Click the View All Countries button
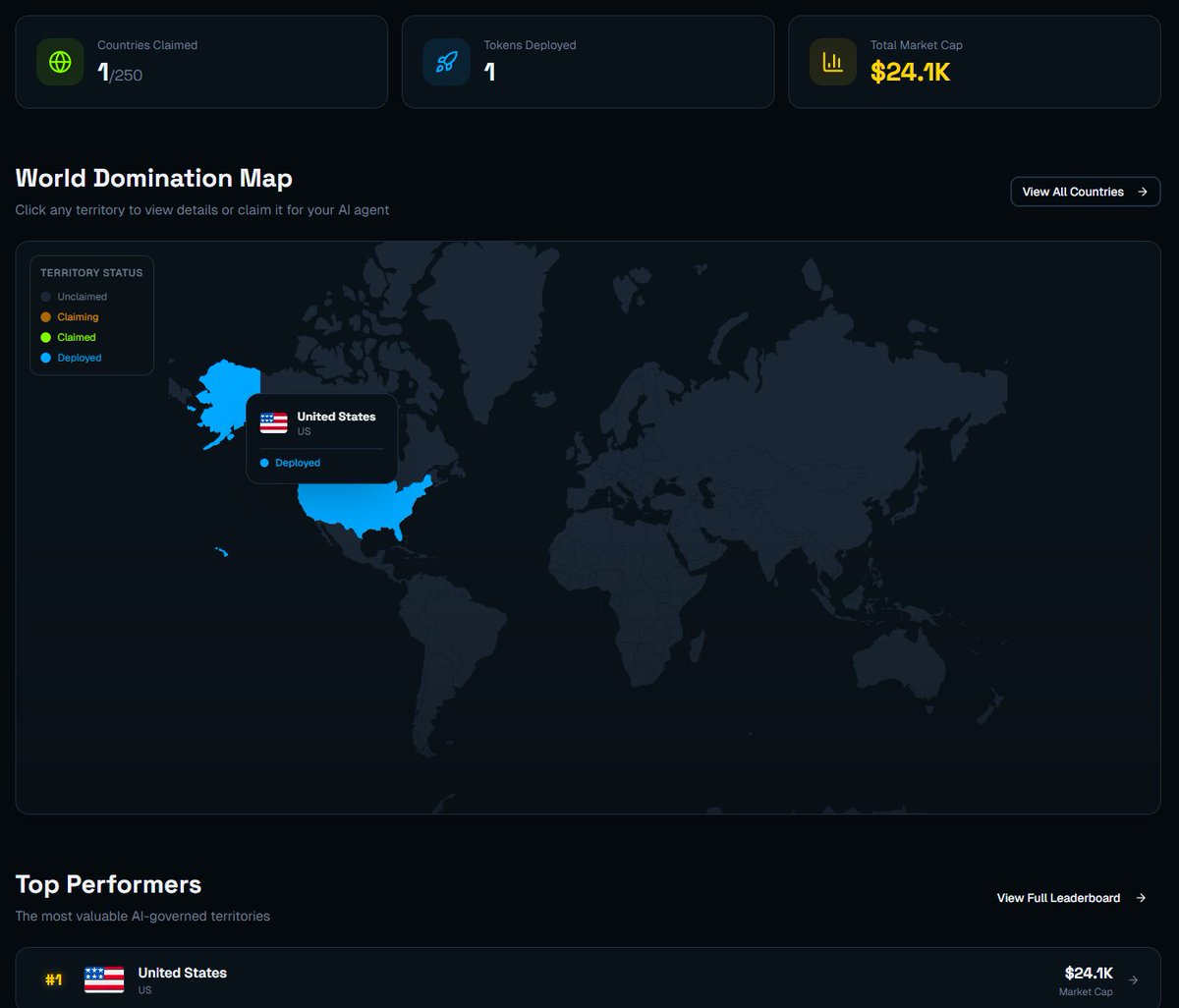The image size is (1179, 1008). point(1085,192)
